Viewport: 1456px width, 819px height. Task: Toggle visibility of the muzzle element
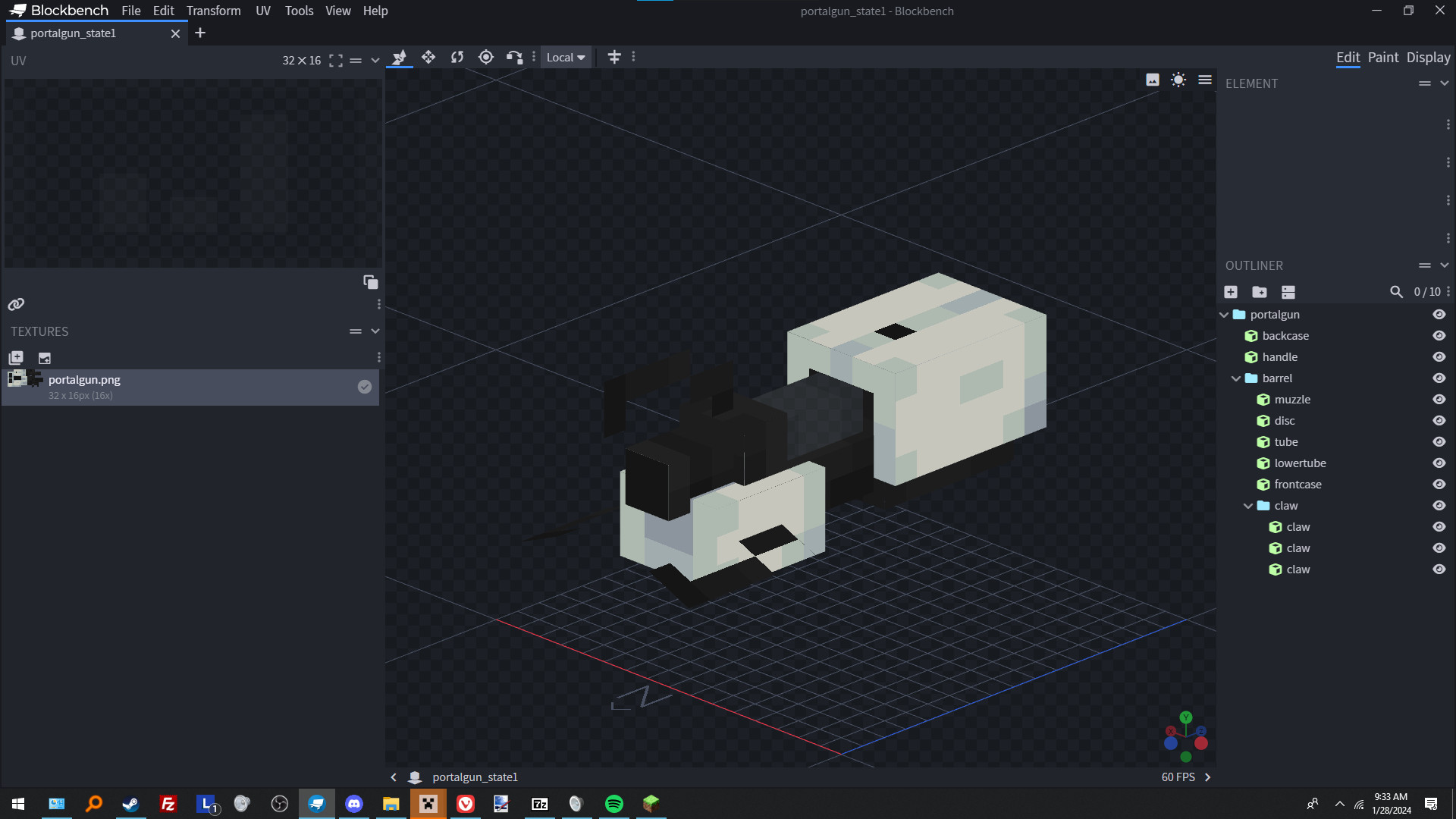pyautogui.click(x=1439, y=400)
